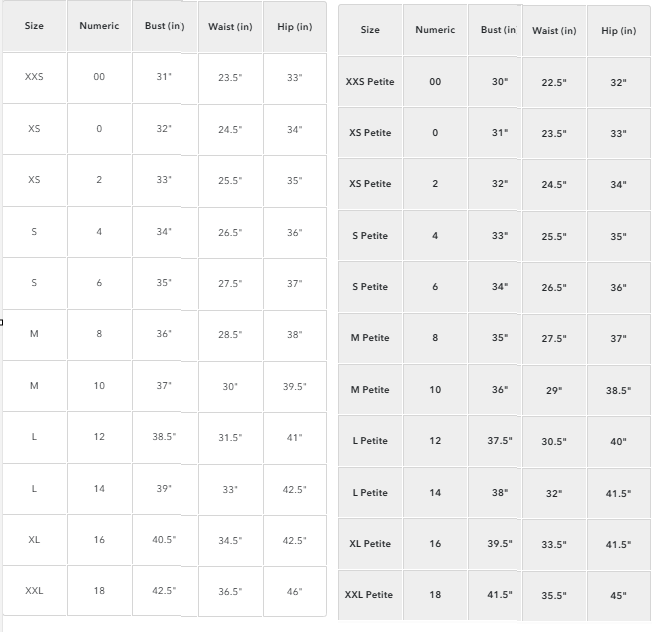Click the 46" hip cell for XXL

click(x=294, y=591)
